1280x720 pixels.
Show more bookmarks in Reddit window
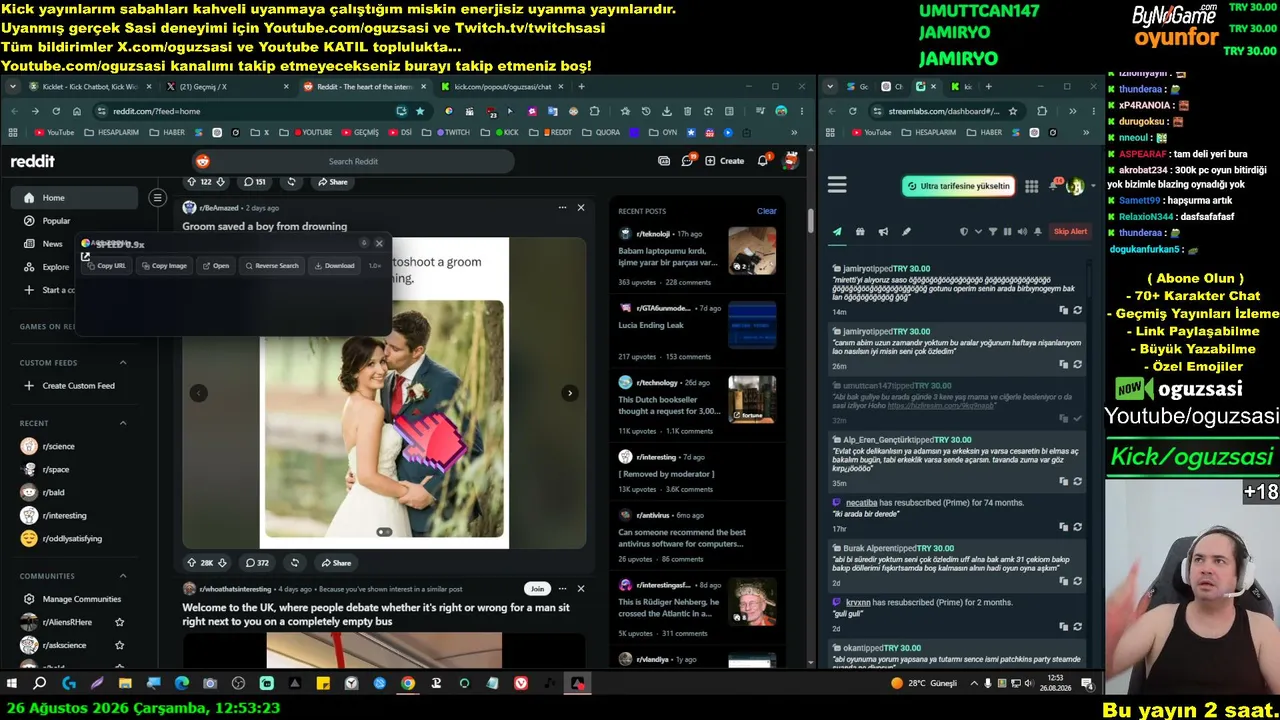click(795, 132)
